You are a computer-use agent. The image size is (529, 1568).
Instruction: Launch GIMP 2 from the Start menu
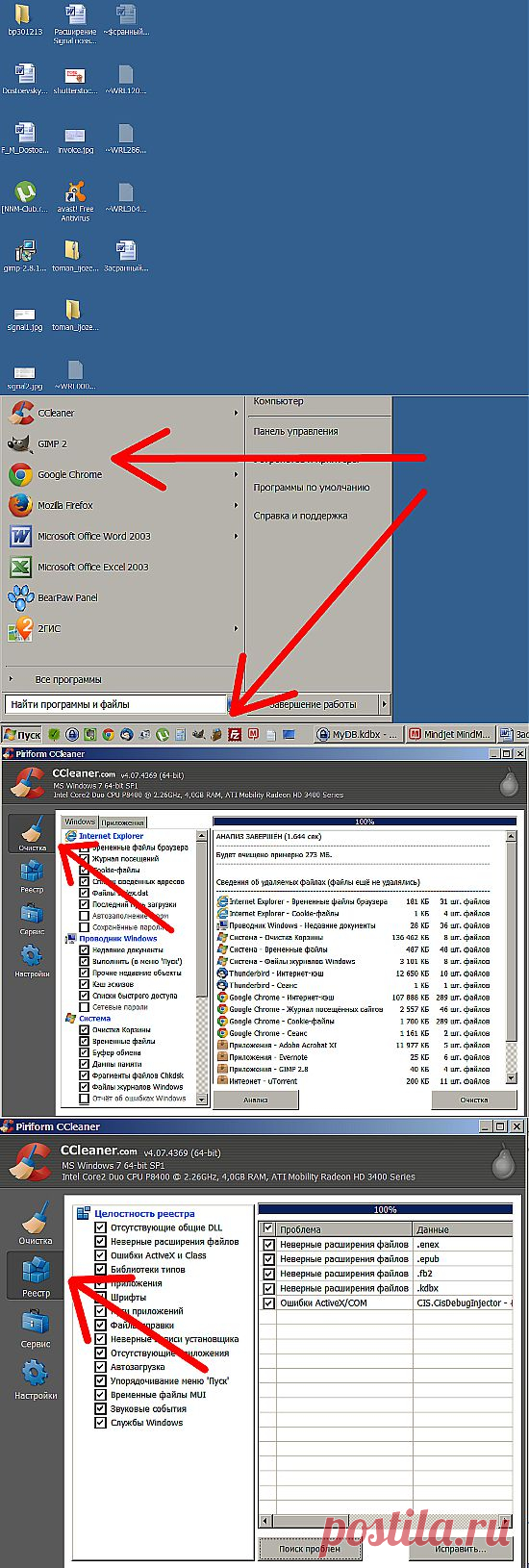[122, 443]
